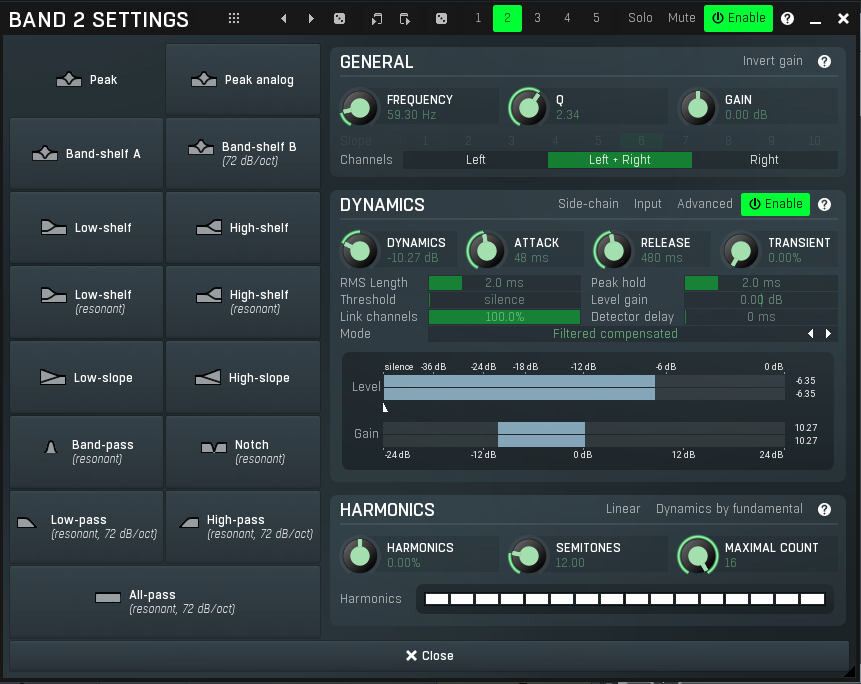Viewport: 861px width, 684px height.
Task: Click the Frequency knob
Action: [x=360, y=108]
